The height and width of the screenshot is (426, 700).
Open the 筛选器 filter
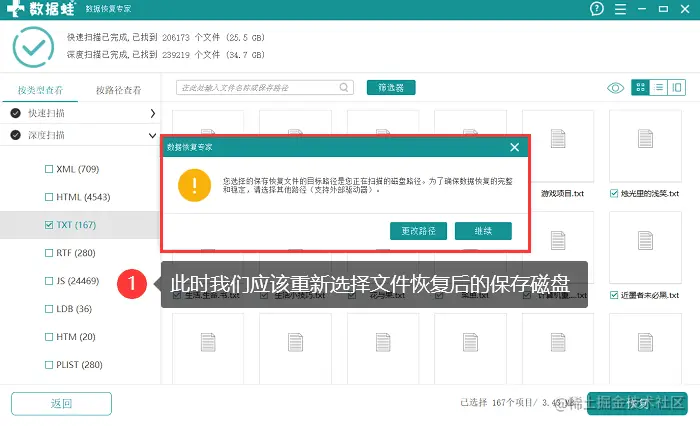391,88
